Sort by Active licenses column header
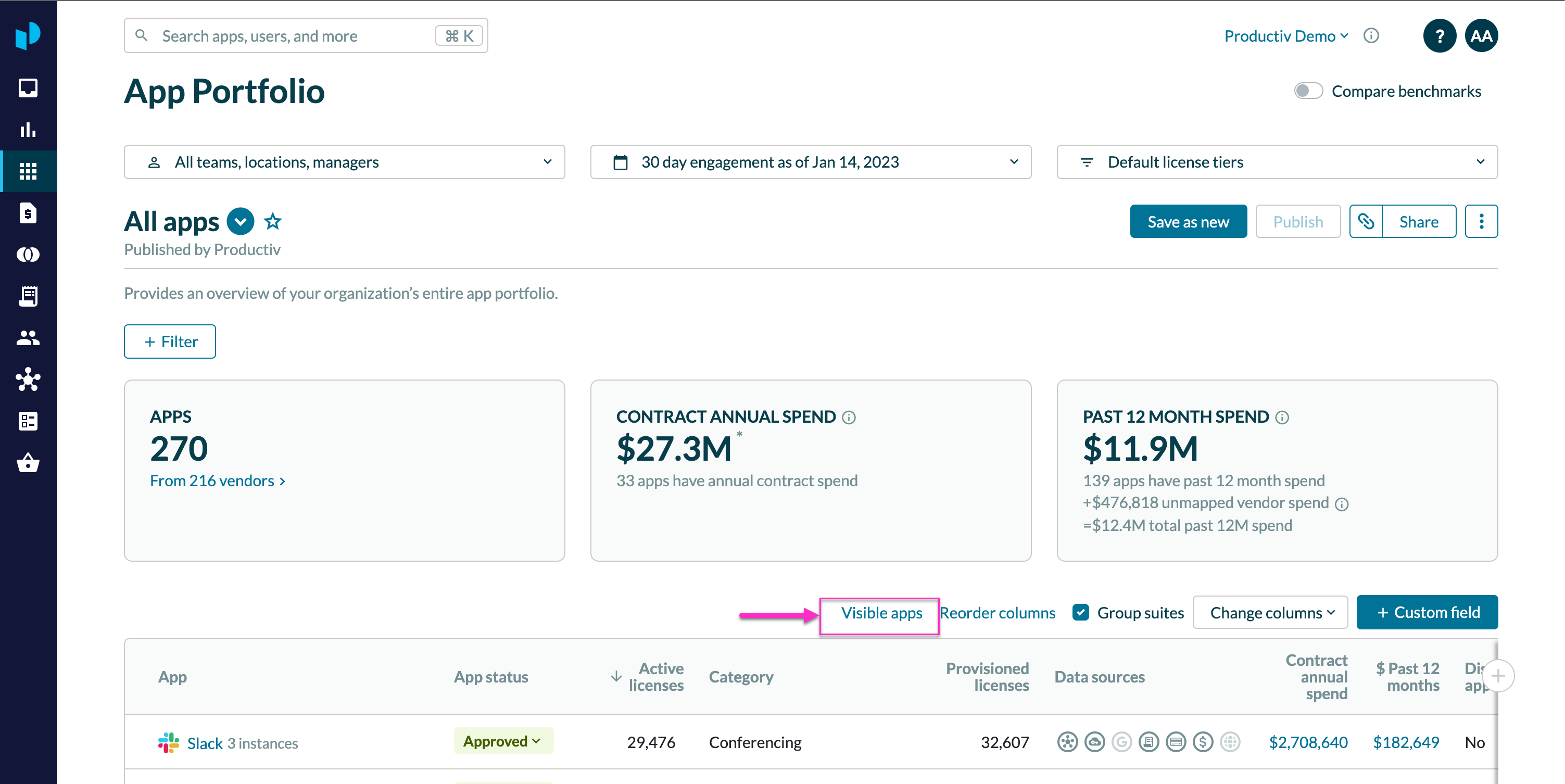 point(655,677)
